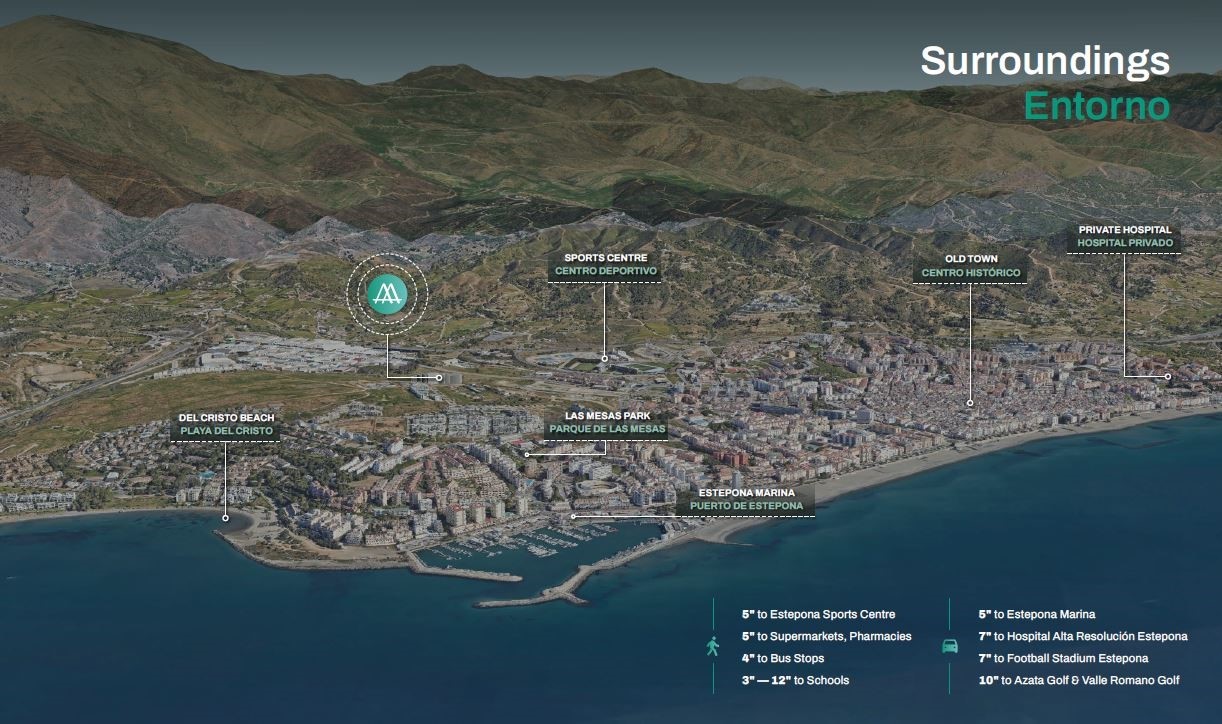1222x724 pixels.
Task: Click the car icon in legend
Action: [949, 646]
